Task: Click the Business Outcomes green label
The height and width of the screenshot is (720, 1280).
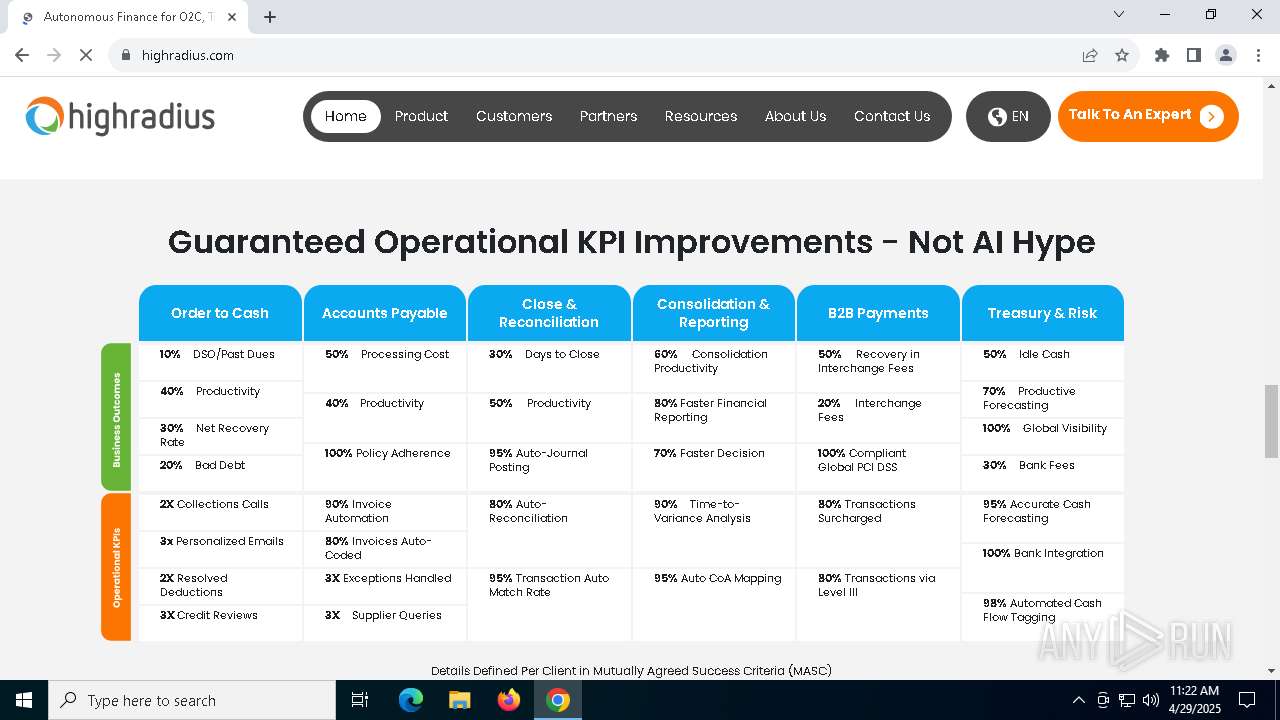Action: click(116, 418)
